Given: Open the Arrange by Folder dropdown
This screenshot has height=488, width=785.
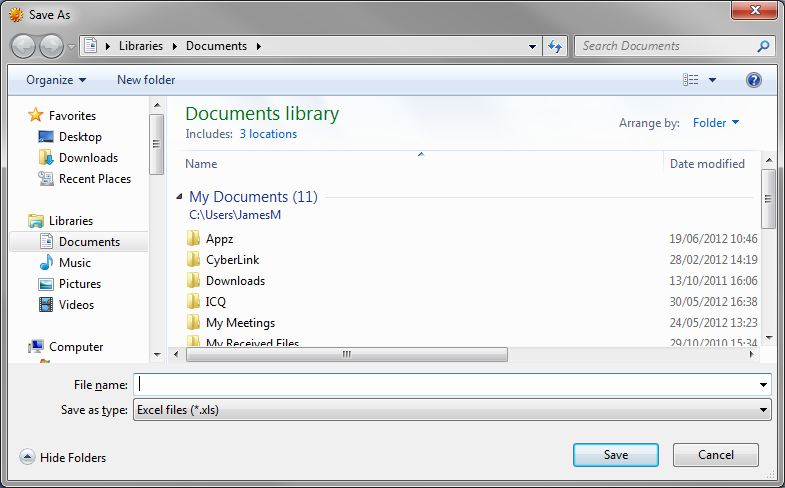Looking at the screenshot, I should tap(716, 123).
